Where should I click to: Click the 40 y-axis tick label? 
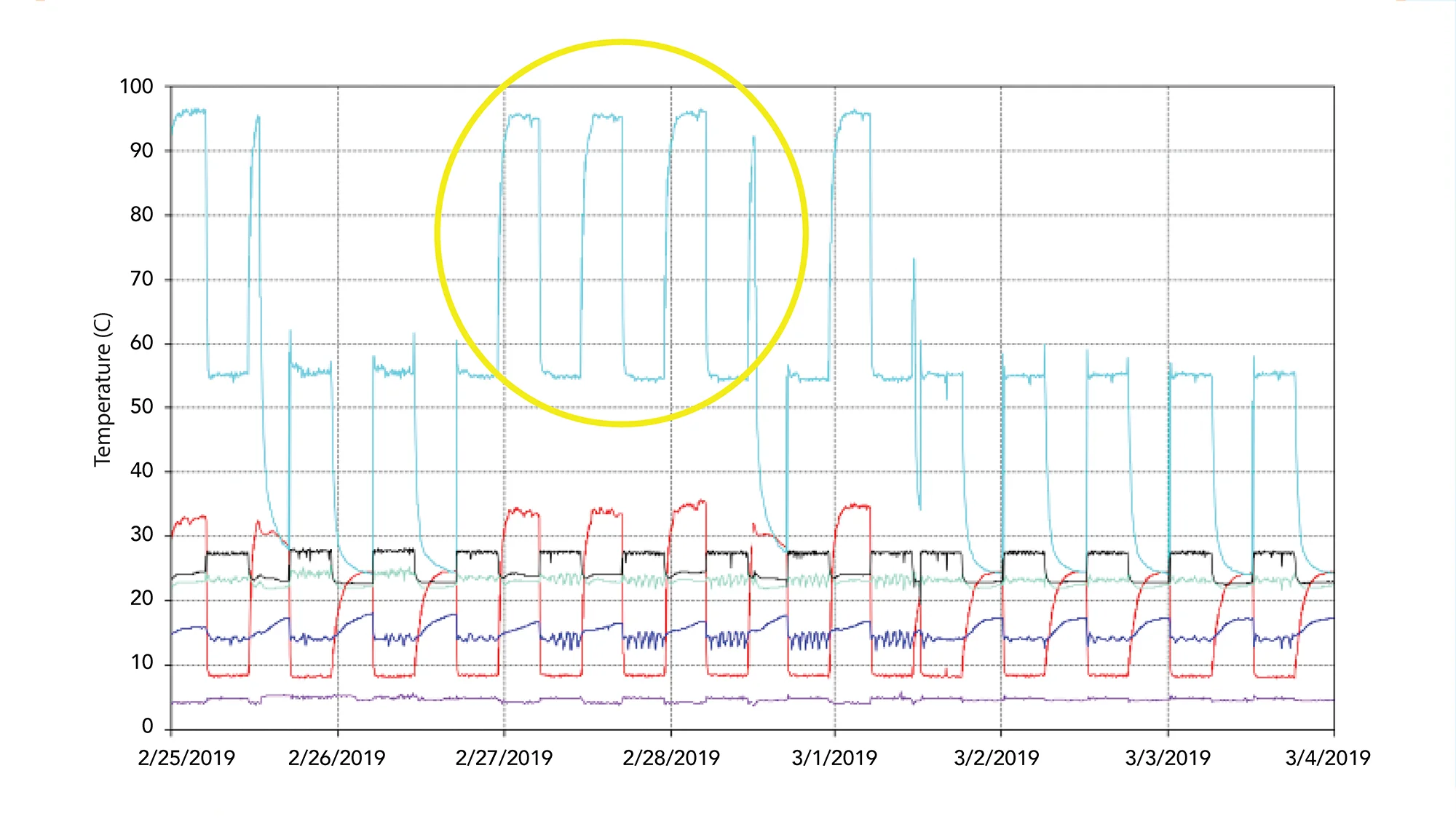pyautogui.click(x=141, y=470)
